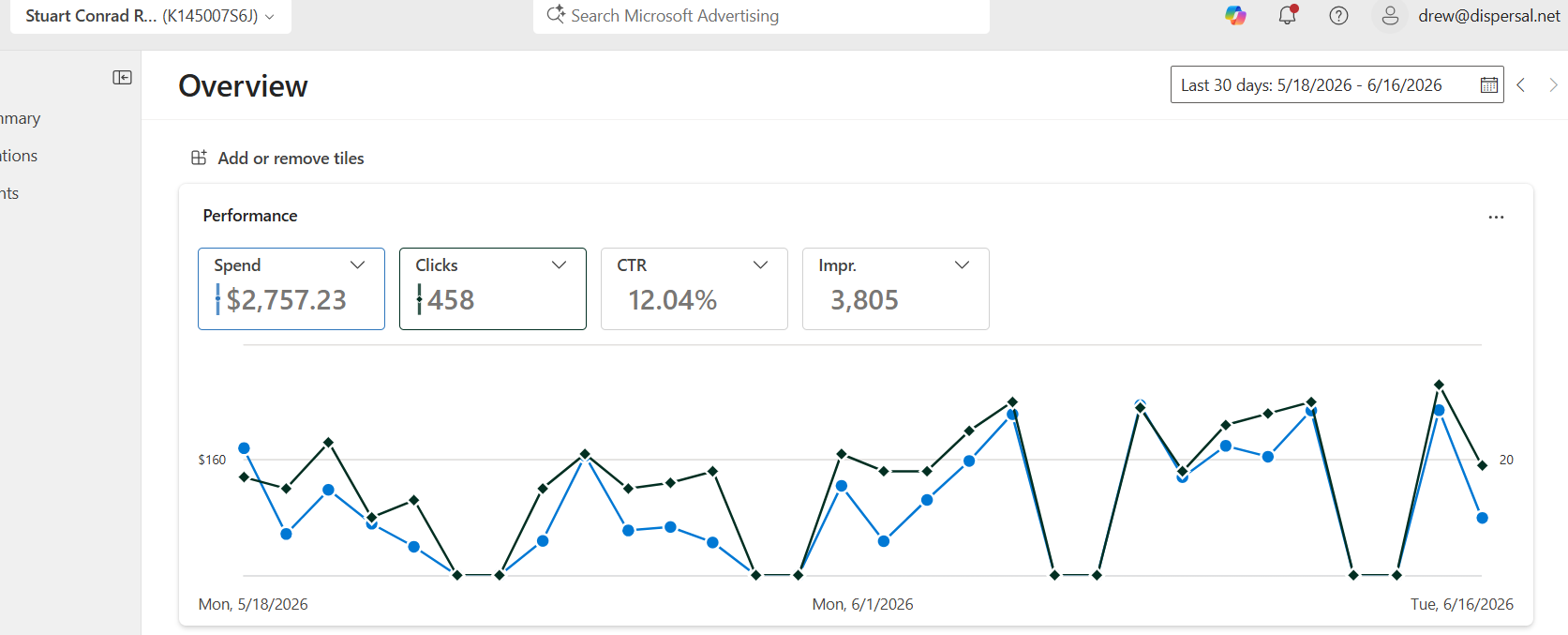Collapse the left navigation panel
1568x635 pixels.
(123, 78)
